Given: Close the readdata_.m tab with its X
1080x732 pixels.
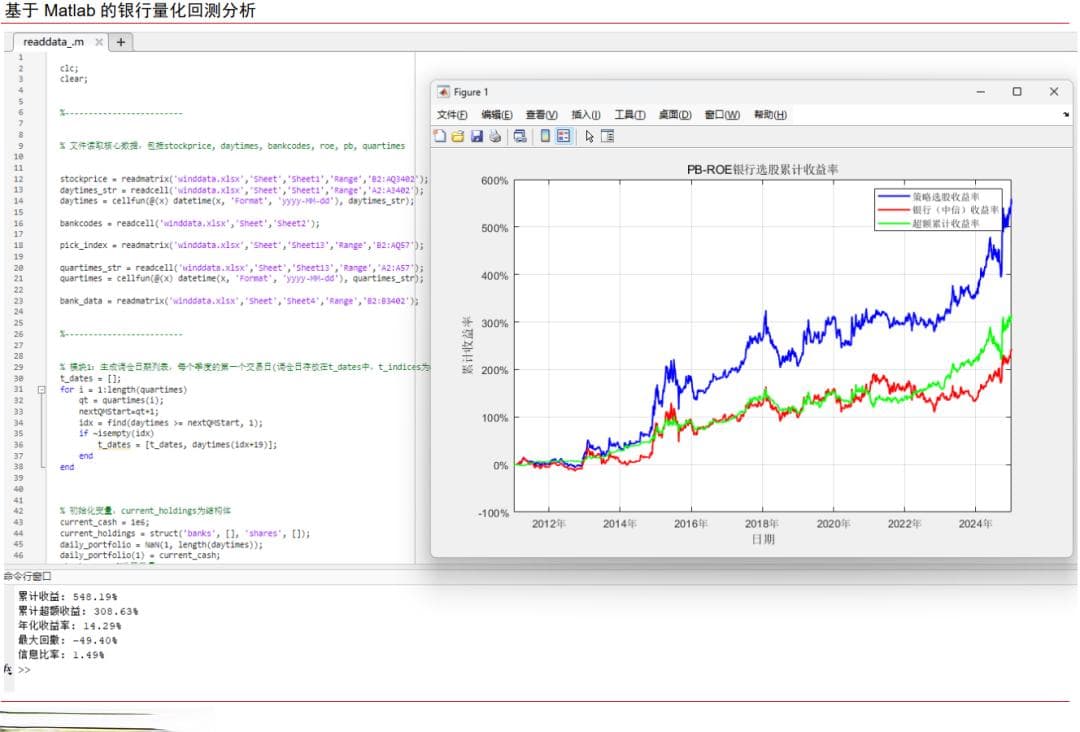Looking at the screenshot, I should click(99, 42).
